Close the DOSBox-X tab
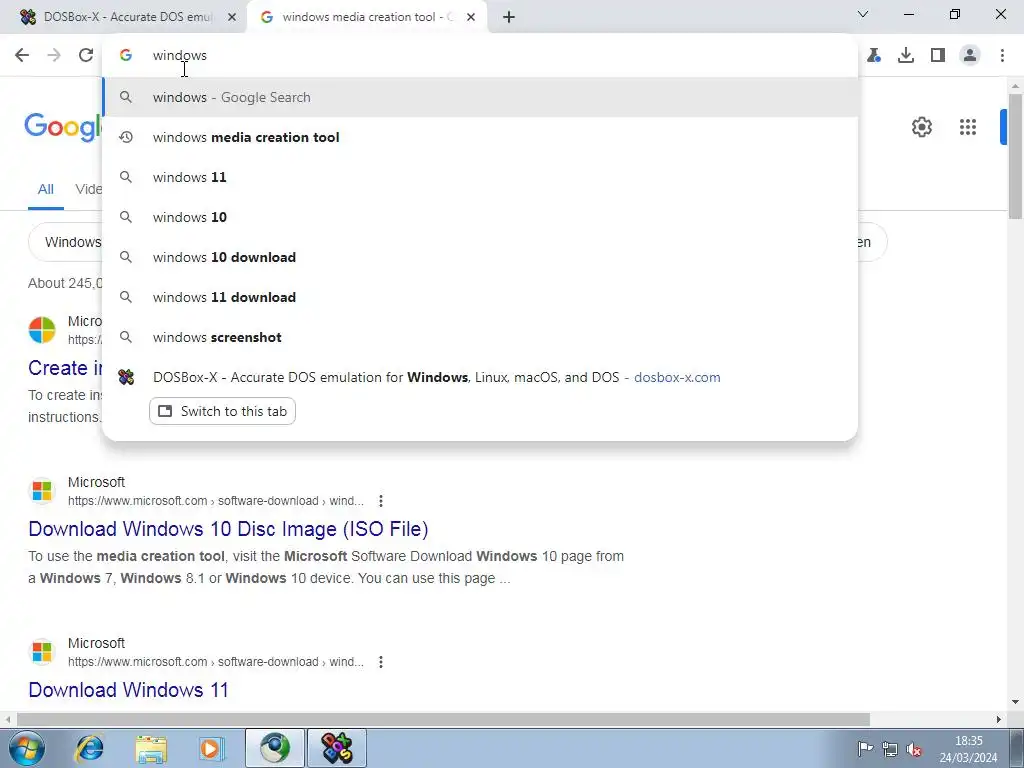Viewport: 1024px width, 768px height. [232, 17]
